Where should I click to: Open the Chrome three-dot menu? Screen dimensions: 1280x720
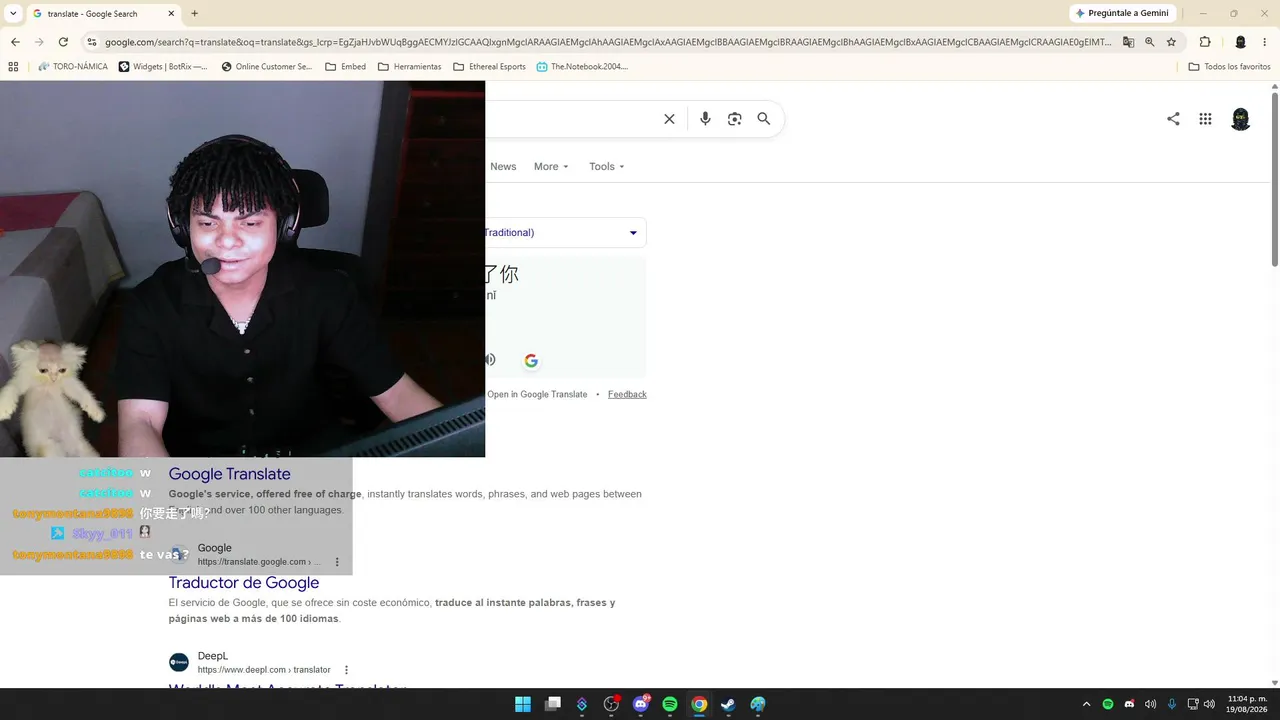pyautogui.click(x=1265, y=42)
